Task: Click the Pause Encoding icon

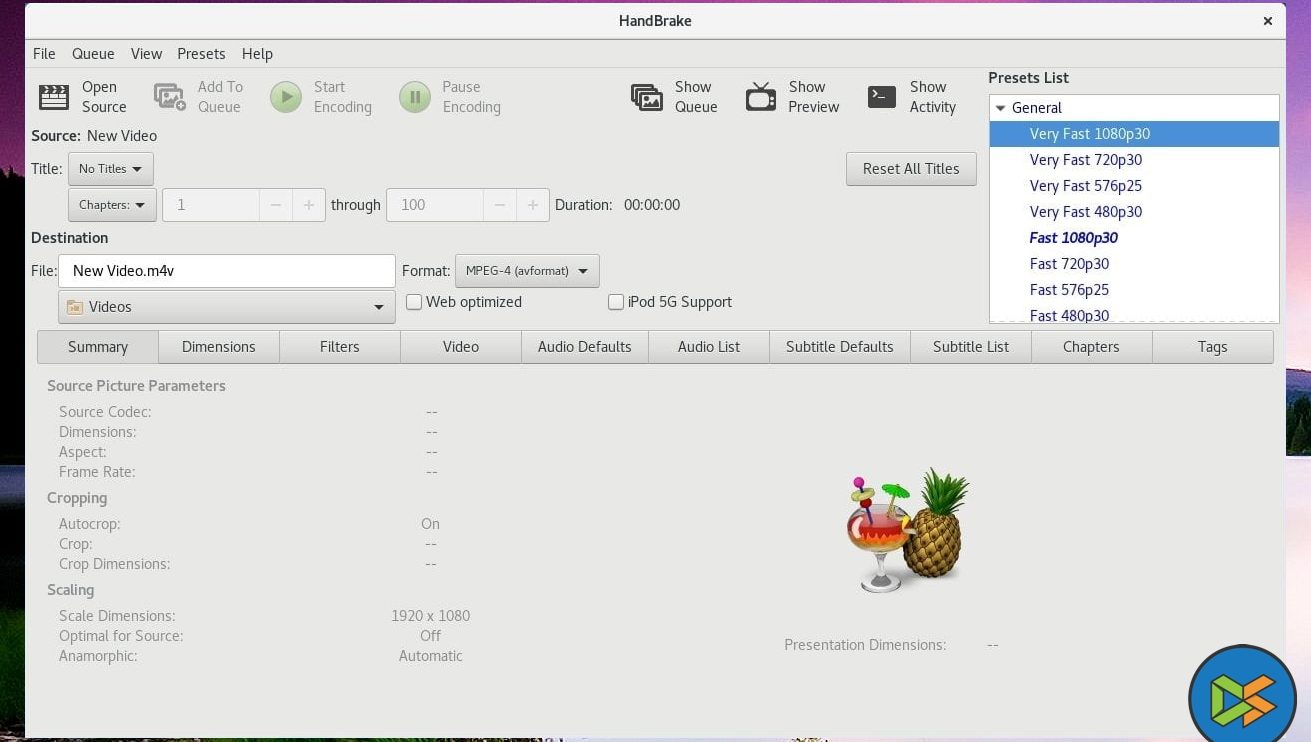Action: tap(415, 97)
